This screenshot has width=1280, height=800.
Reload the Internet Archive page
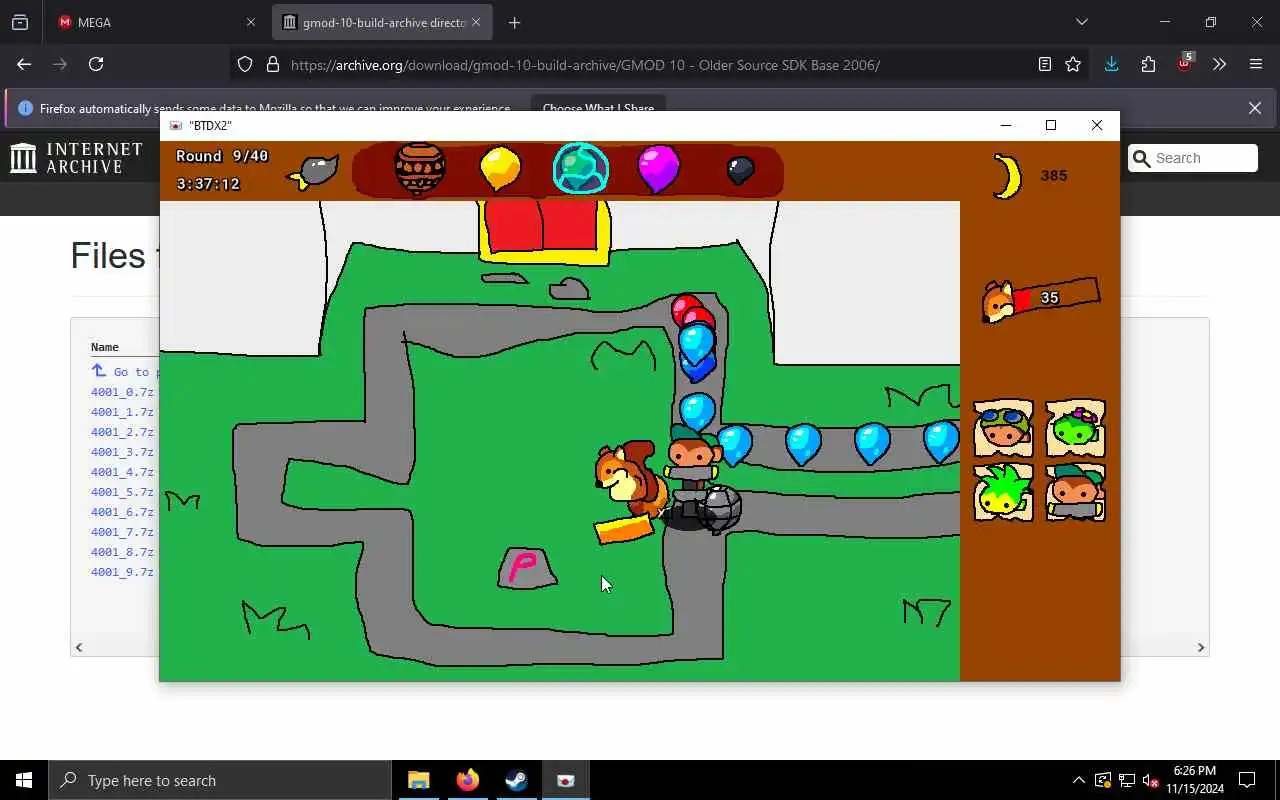pos(96,64)
